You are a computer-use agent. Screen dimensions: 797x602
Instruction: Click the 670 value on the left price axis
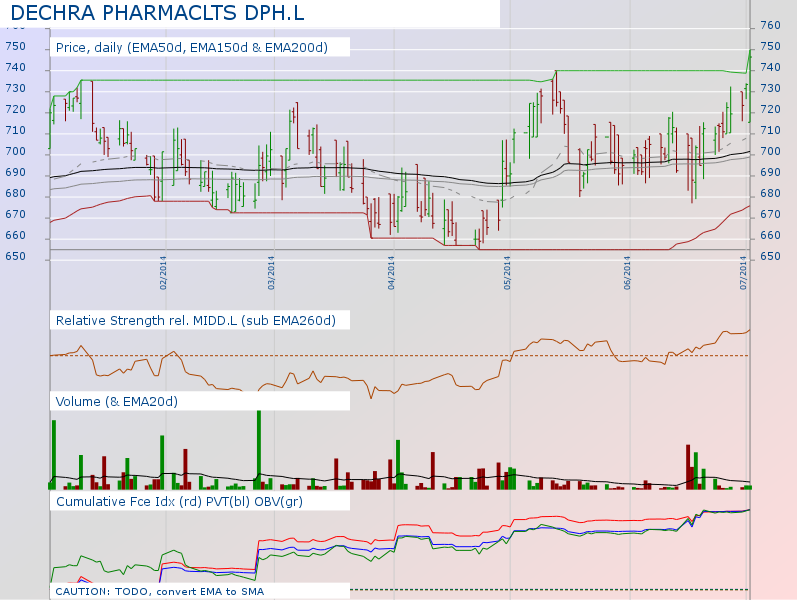15,215
